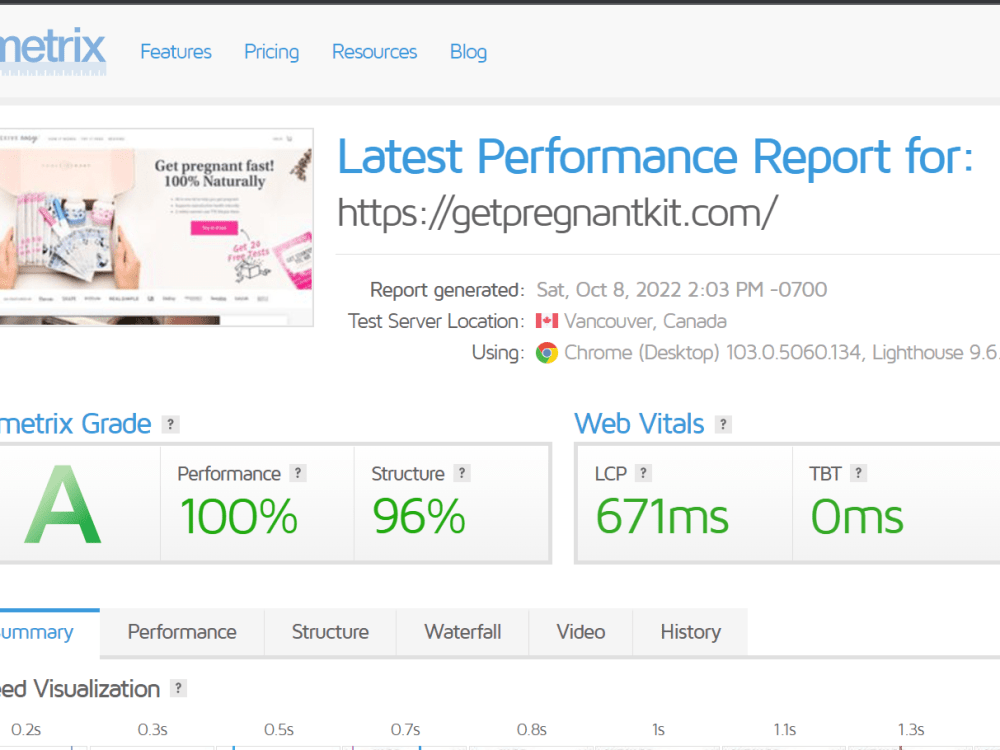Switch to the History tab
The height and width of the screenshot is (750, 1000).
[690, 632]
